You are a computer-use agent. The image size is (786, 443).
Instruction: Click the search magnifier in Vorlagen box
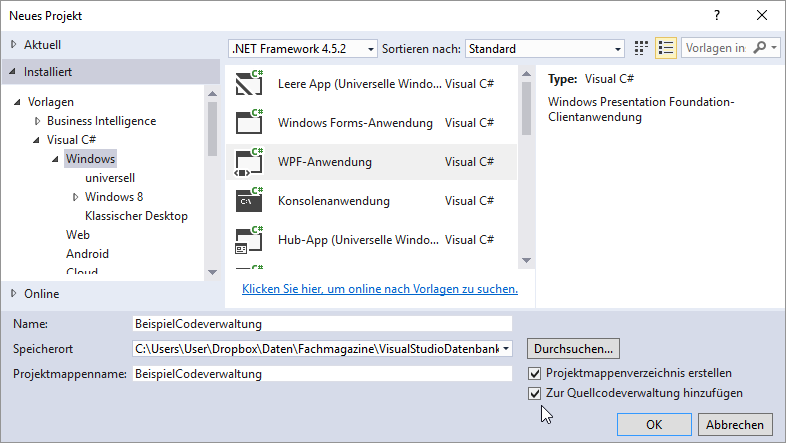pos(761,49)
